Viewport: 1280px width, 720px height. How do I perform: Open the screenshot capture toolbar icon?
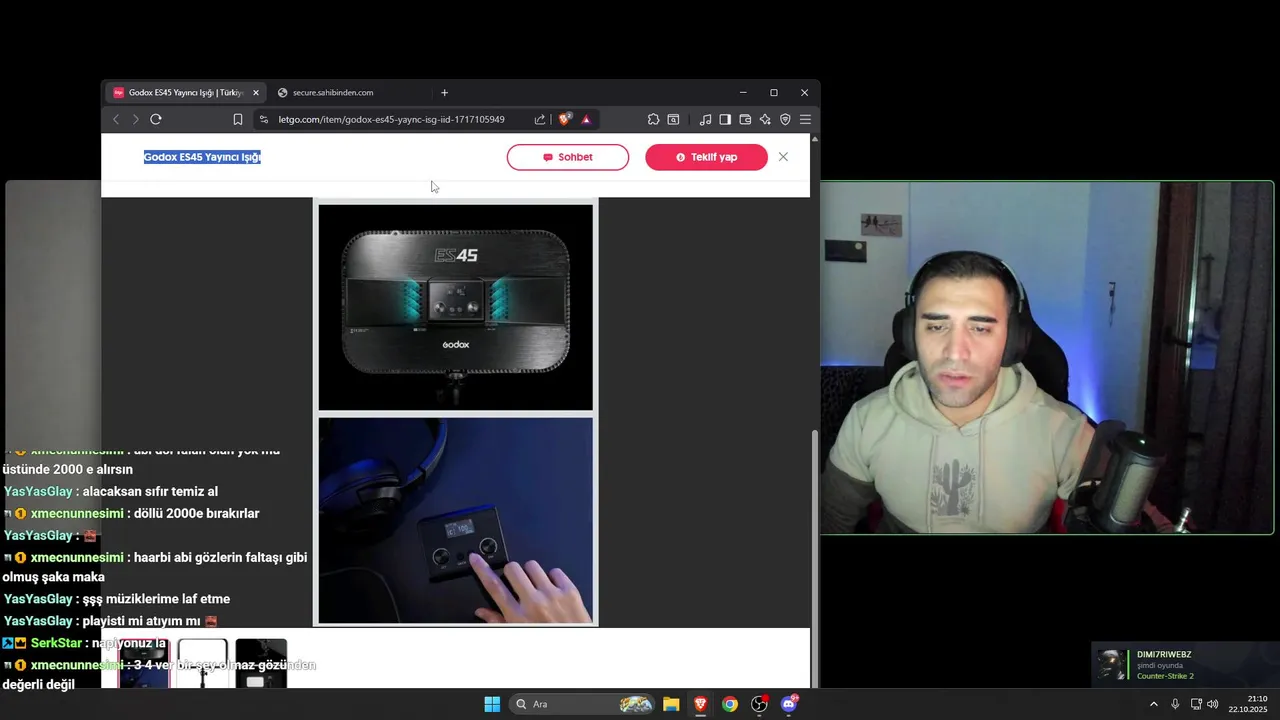click(673, 119)
